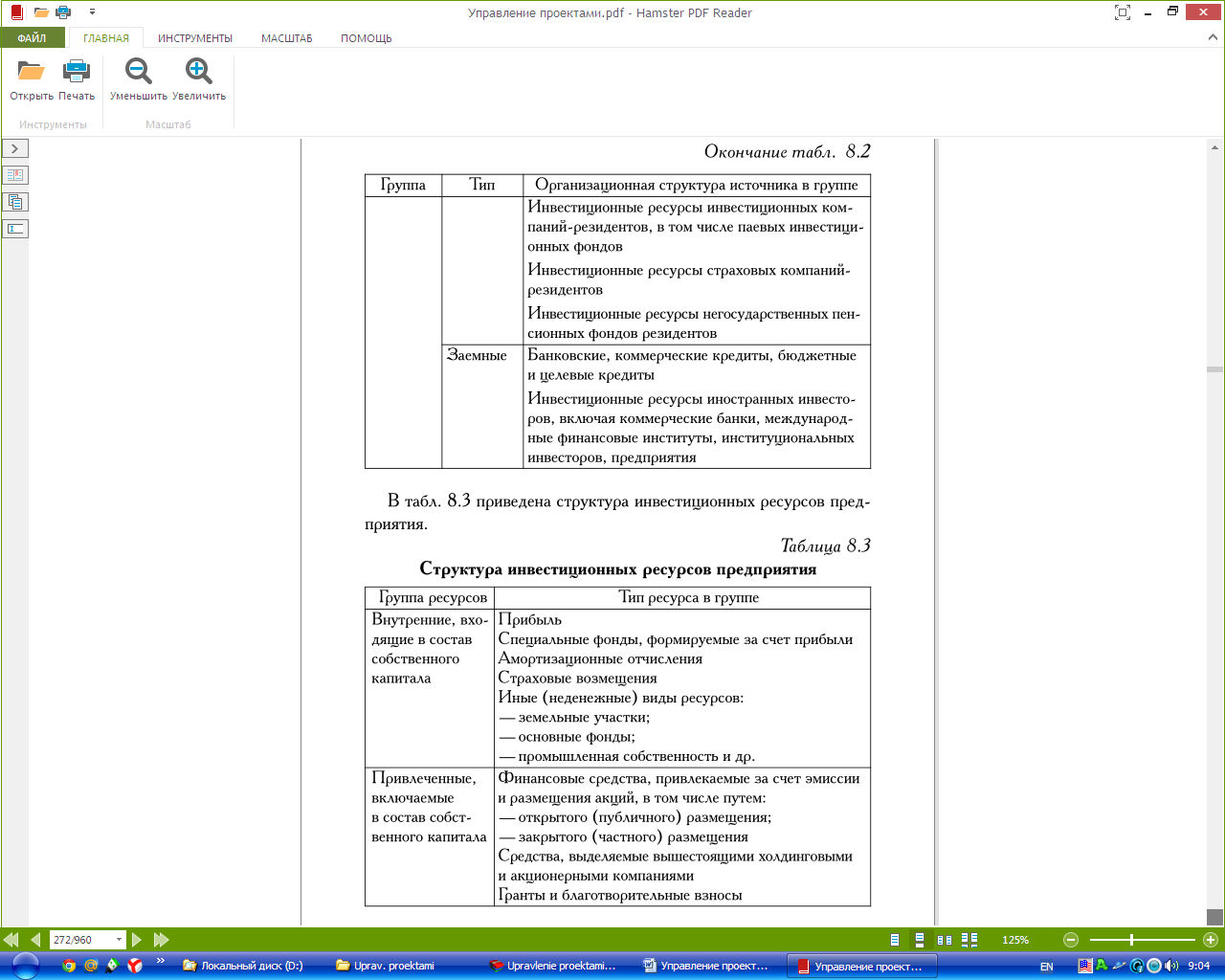Expand the side panel with the arrow button
This screenshot has height=980, width=1225.
[15, 148]
